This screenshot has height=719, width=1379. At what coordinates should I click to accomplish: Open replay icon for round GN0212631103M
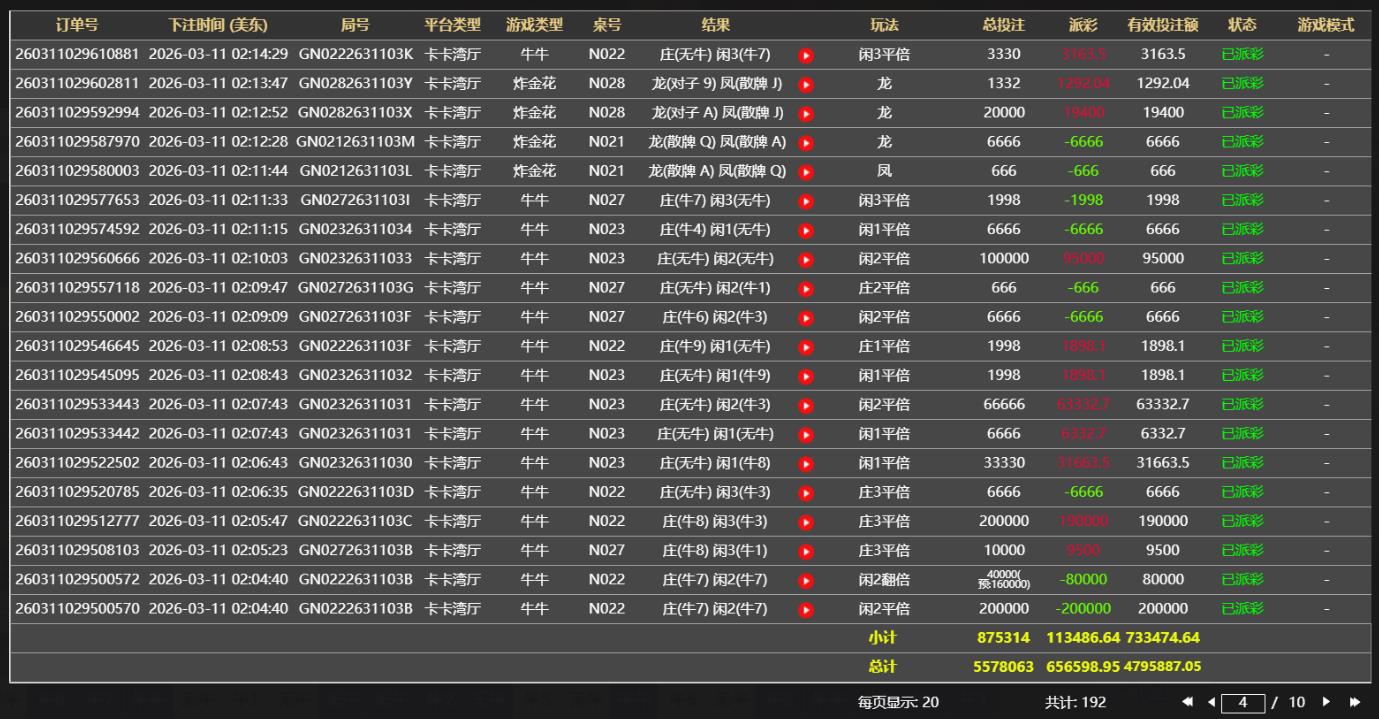[806, 142]
